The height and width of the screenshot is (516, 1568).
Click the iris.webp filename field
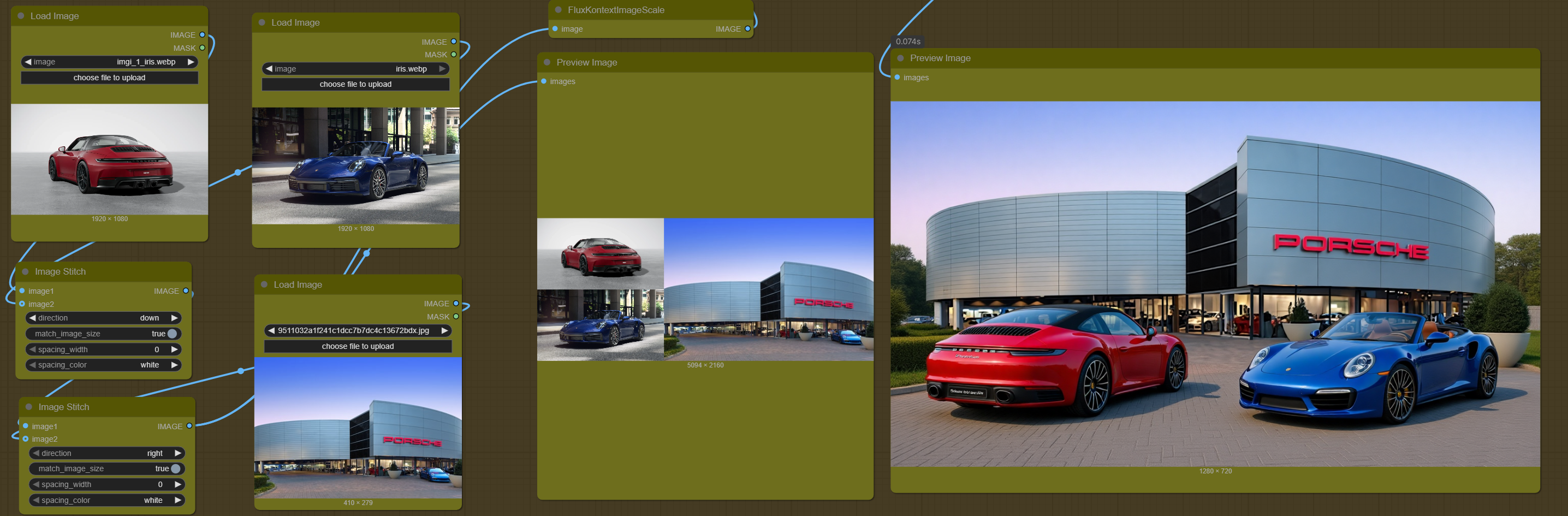(355, 69)
